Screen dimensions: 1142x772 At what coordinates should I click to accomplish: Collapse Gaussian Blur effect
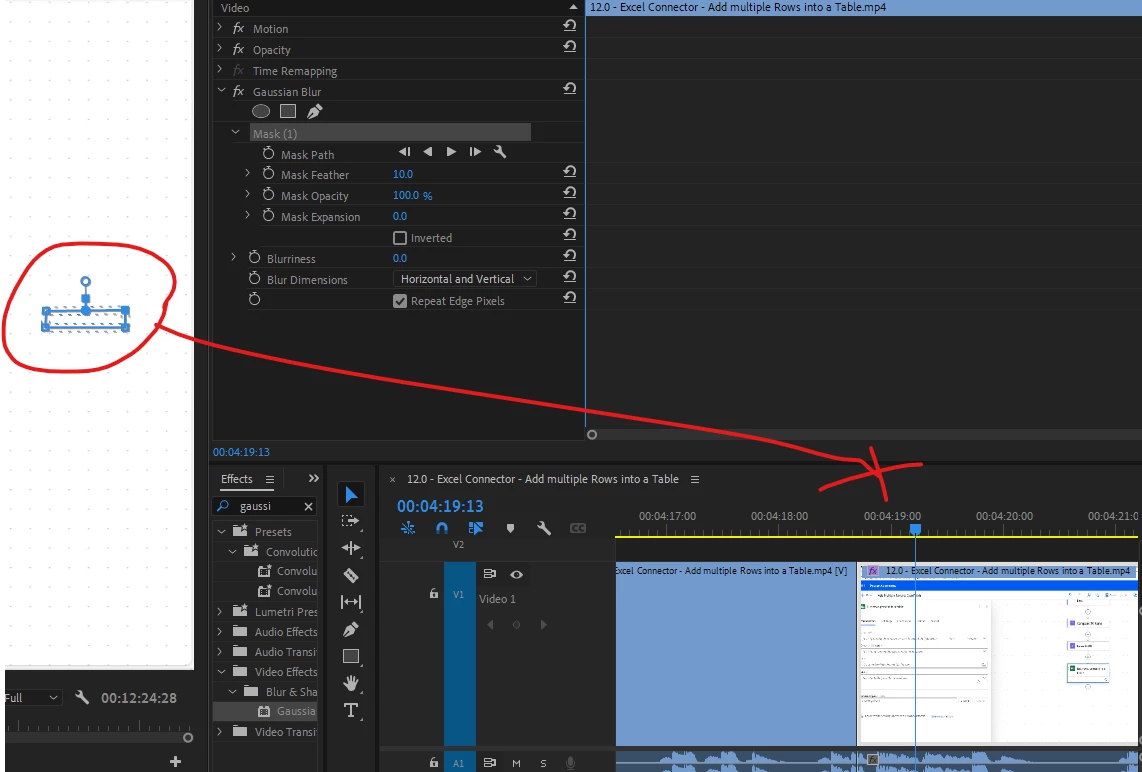pyautogui.click(x=221, y=90)
